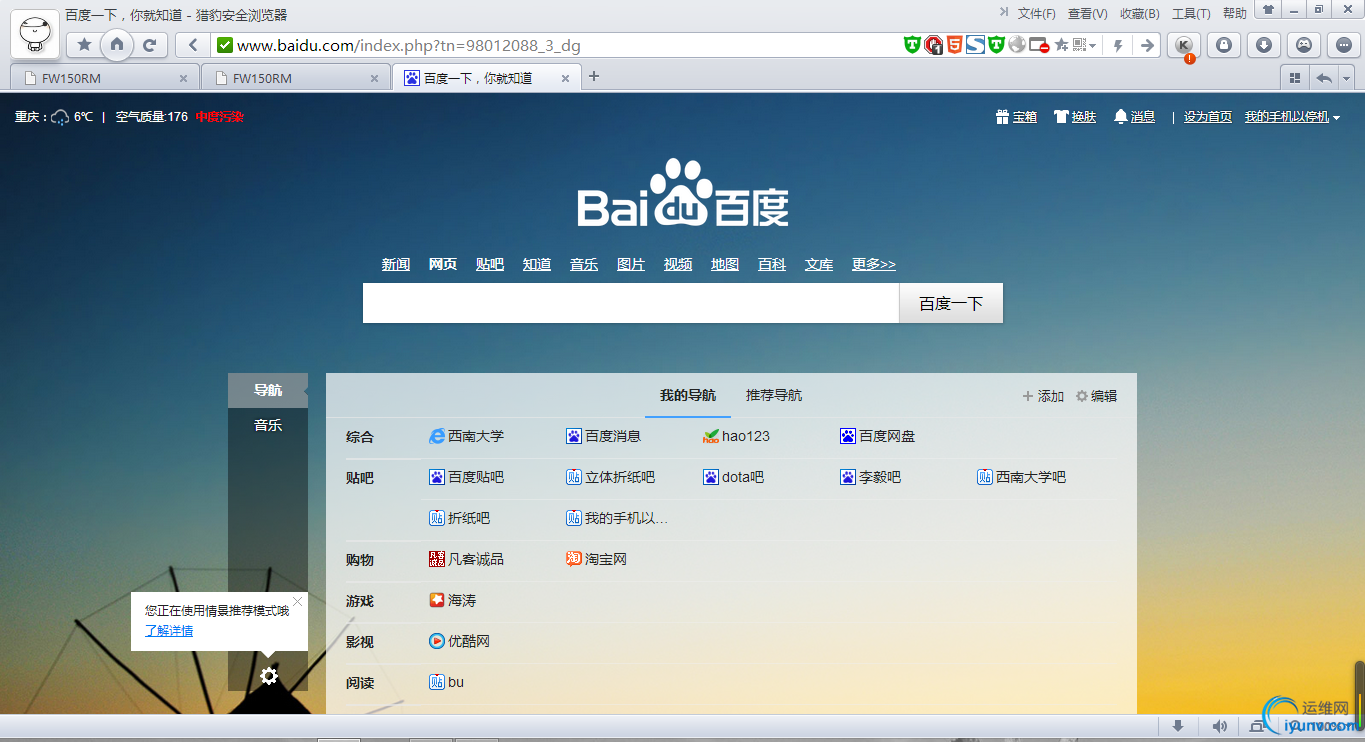
Task: Open the 收藏(B) menu
Action: [x=1140, y=13]
